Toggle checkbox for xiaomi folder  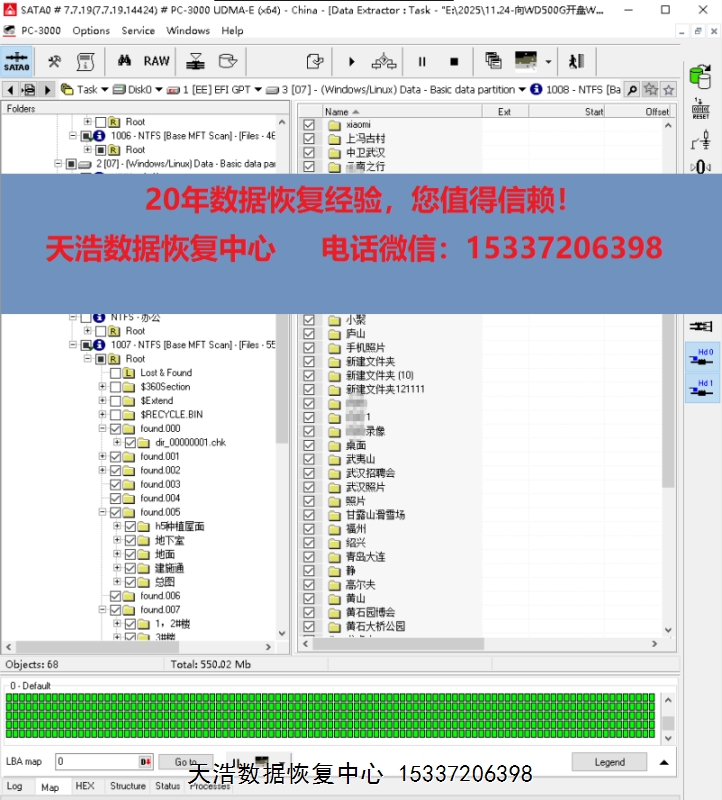[309, 125]
